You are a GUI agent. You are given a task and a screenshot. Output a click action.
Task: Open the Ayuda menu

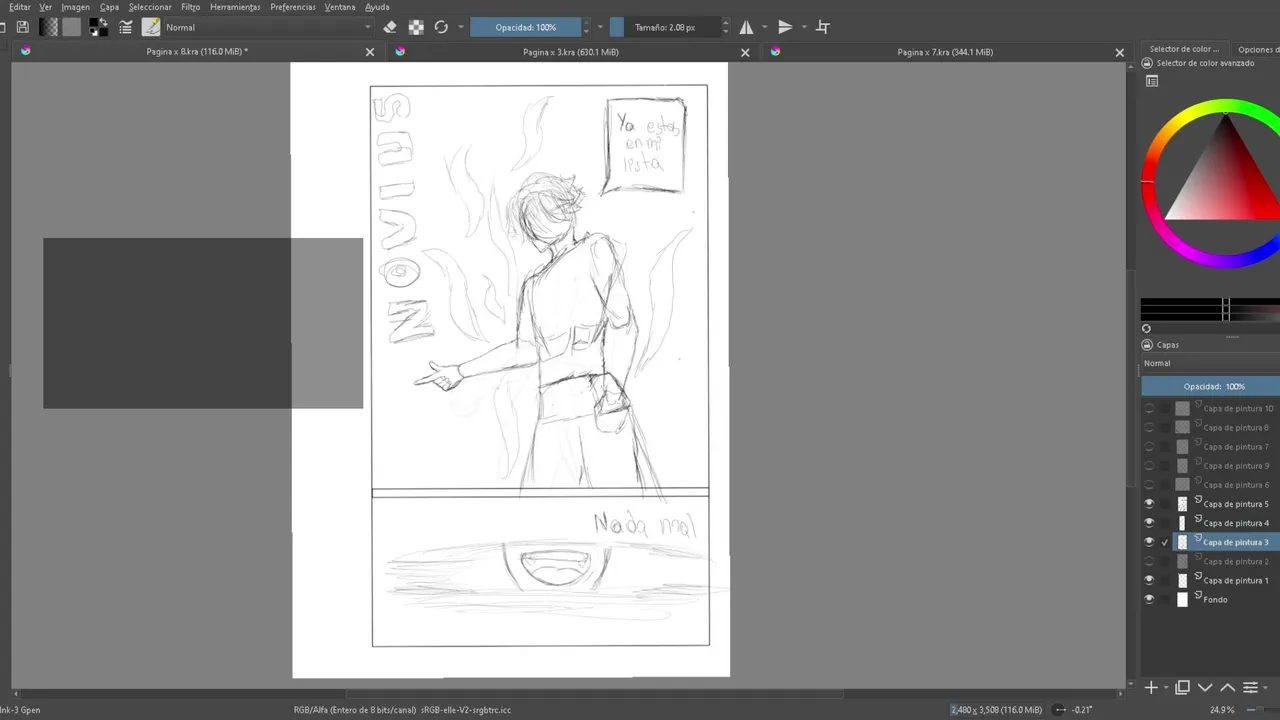coord(377,7)
